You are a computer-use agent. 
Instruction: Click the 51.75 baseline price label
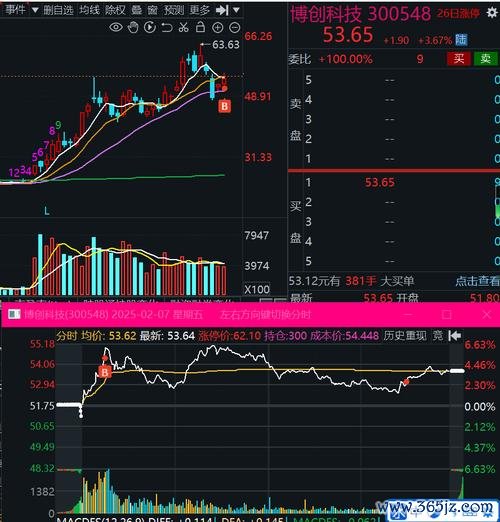click(42, 406)
